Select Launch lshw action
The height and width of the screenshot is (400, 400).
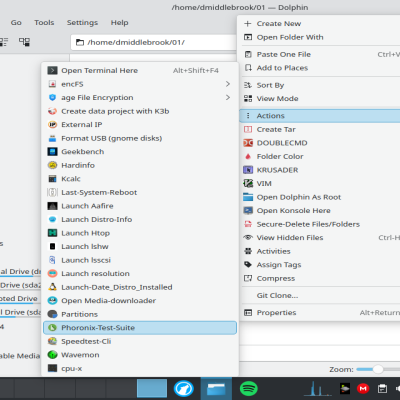(x=140, y=247)
